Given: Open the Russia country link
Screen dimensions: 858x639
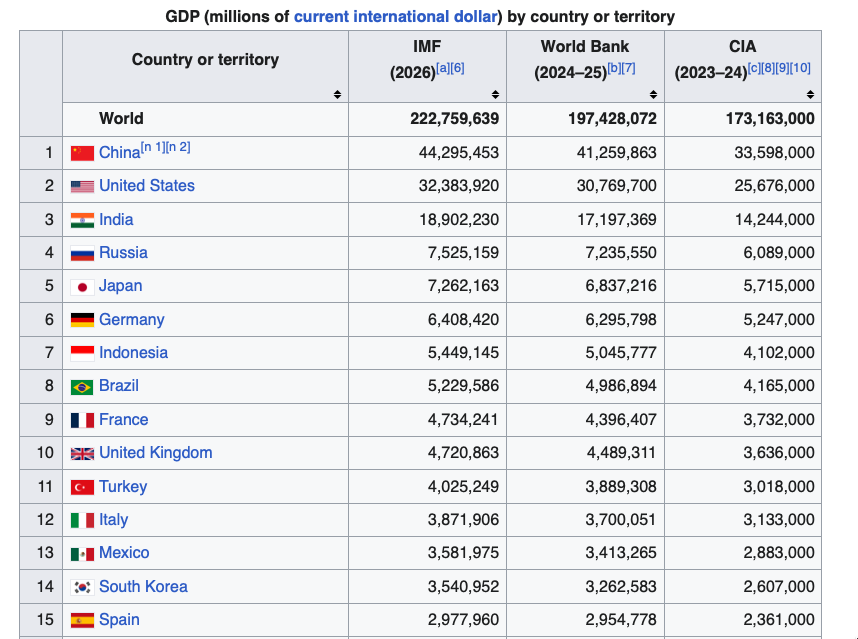Looking at the screenshot, I should click(x=123, y=252).
